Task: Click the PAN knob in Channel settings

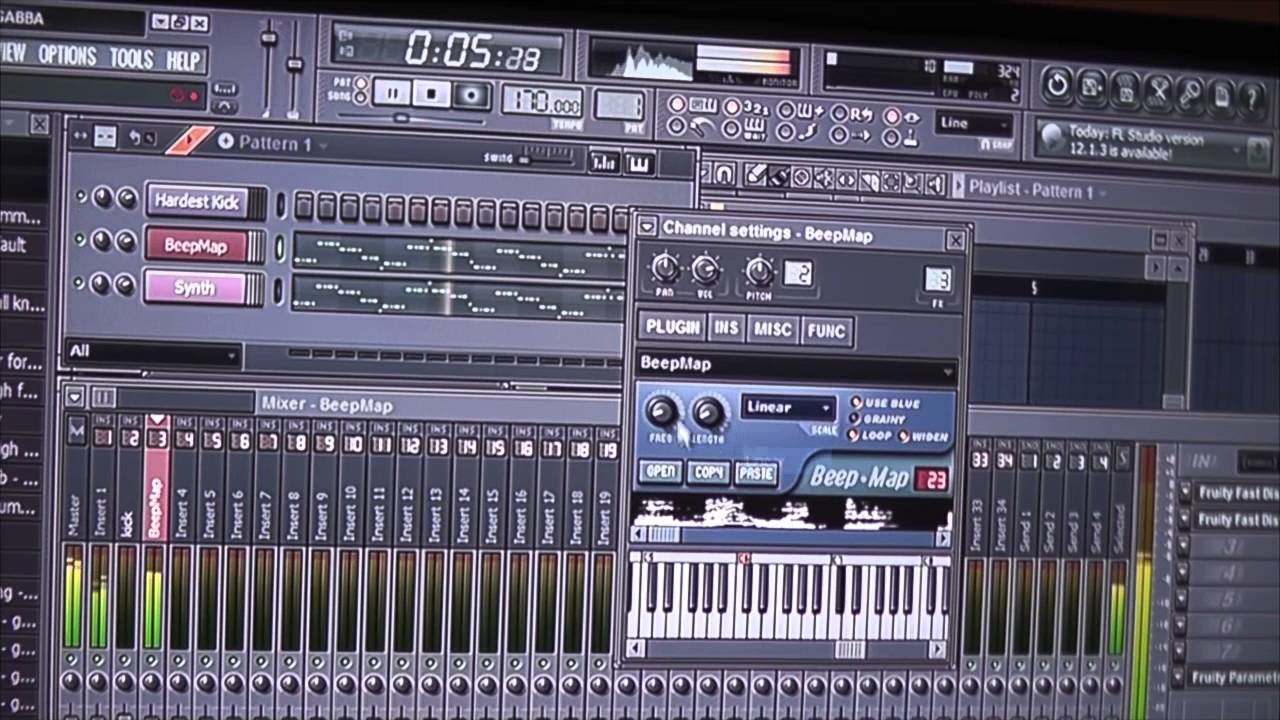Action: [664, 268]
